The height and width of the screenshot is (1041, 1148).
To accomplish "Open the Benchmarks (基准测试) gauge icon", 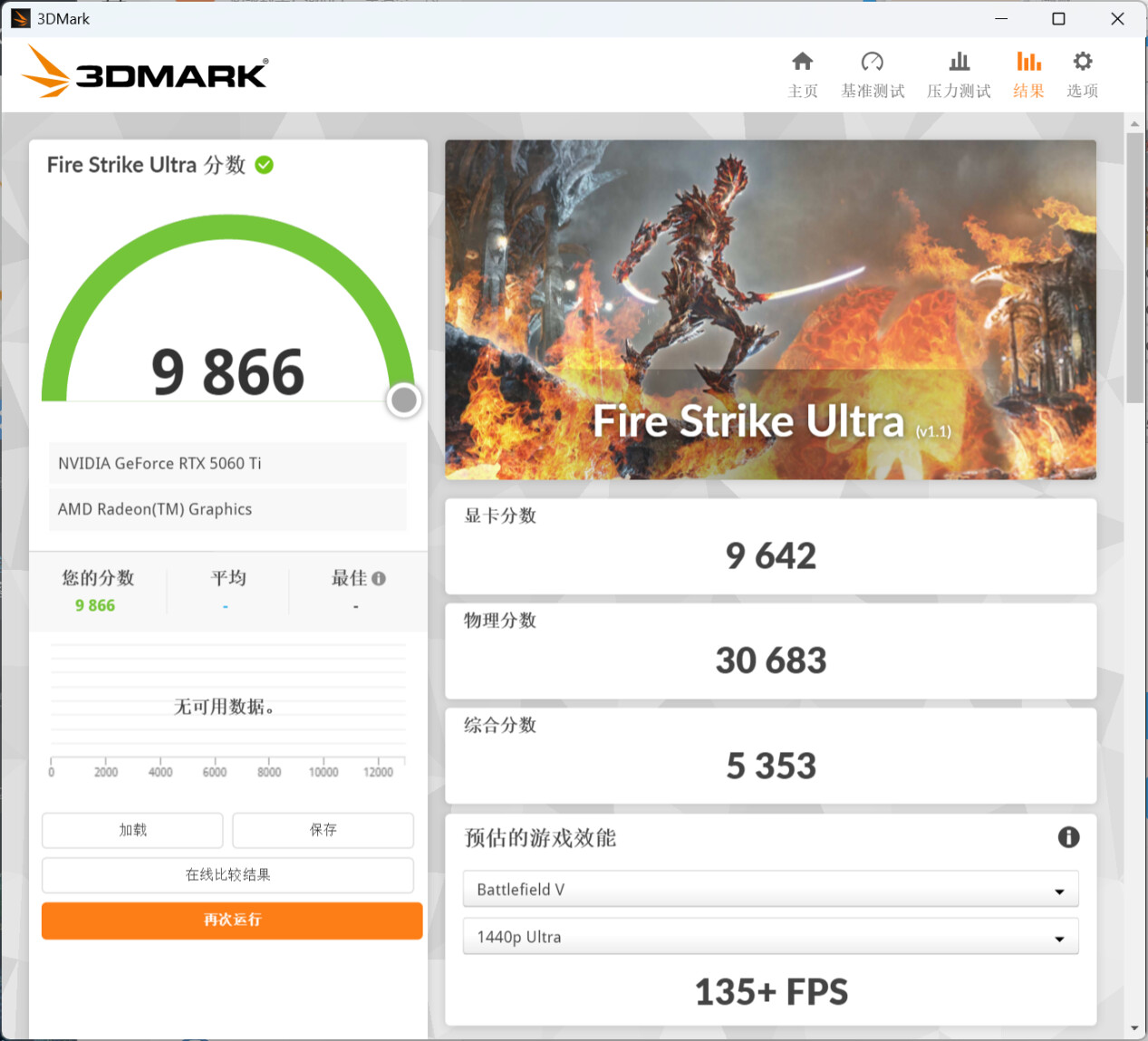I will pyautogui.click(x=872, y=62).
